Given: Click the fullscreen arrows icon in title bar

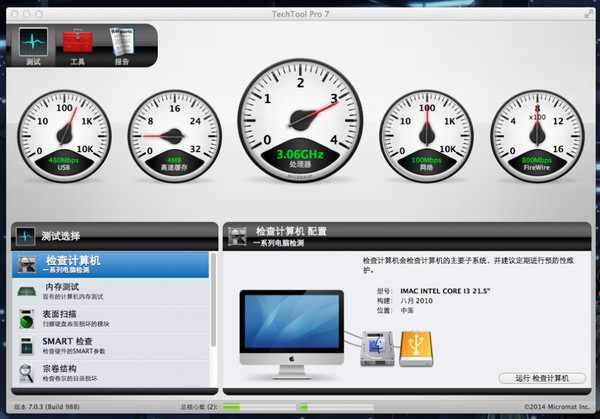Looking at the screenshot, I should click(588, 14).
